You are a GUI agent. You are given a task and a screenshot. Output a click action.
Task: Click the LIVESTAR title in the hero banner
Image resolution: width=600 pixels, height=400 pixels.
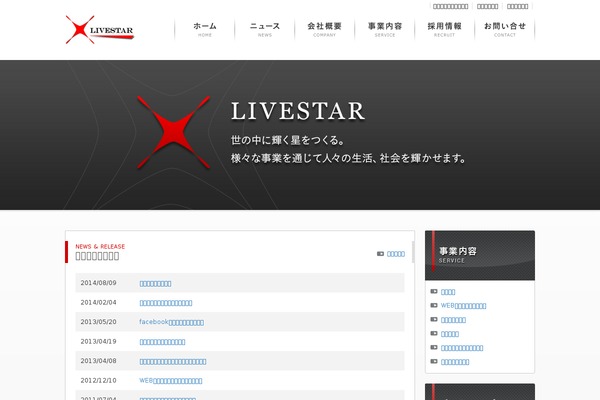pyautogui.click(x=298, y=111)
